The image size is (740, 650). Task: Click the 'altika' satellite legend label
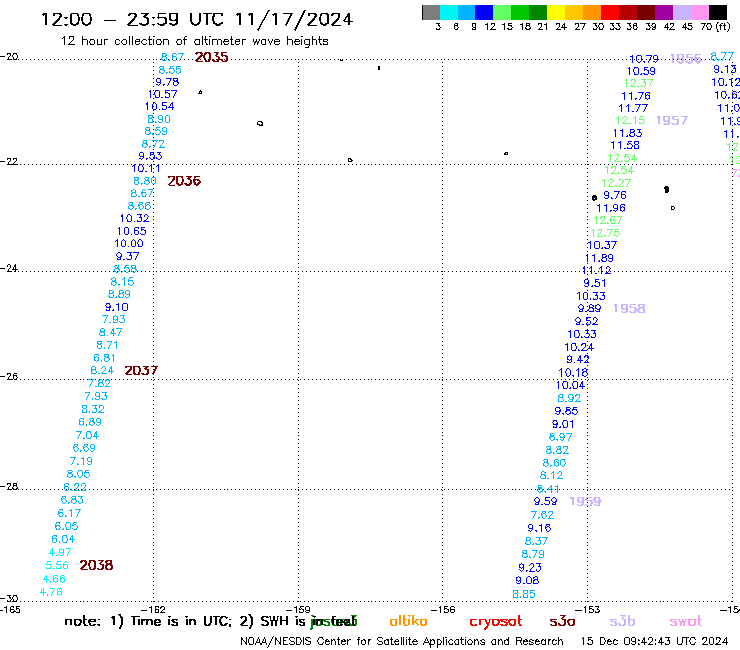coord(408,621)
